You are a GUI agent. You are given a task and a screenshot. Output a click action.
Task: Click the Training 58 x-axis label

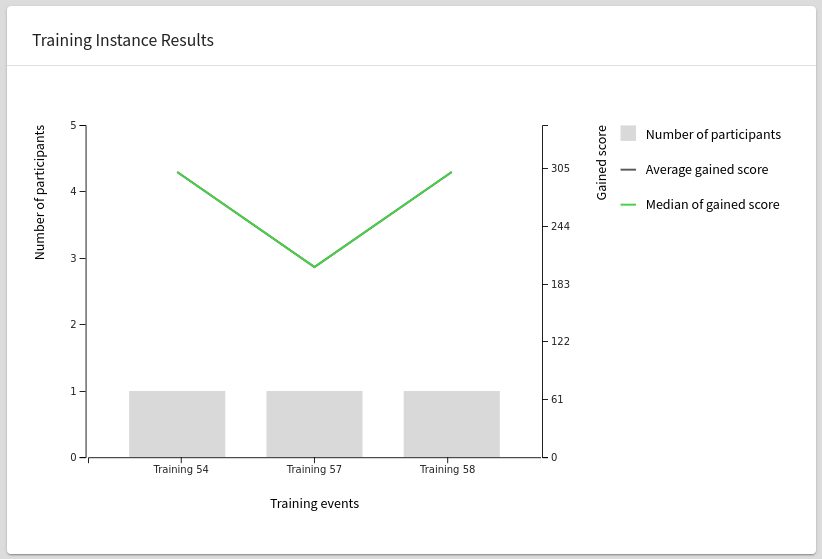[447, 469]
